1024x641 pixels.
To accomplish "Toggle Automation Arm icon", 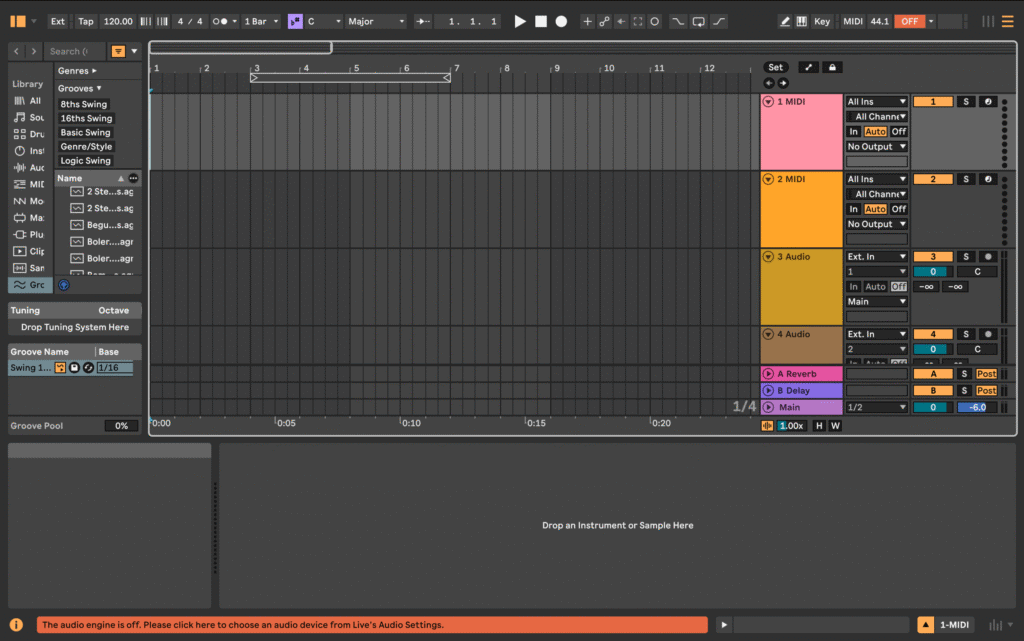I will pyautogui.click(x=604, y=22).
